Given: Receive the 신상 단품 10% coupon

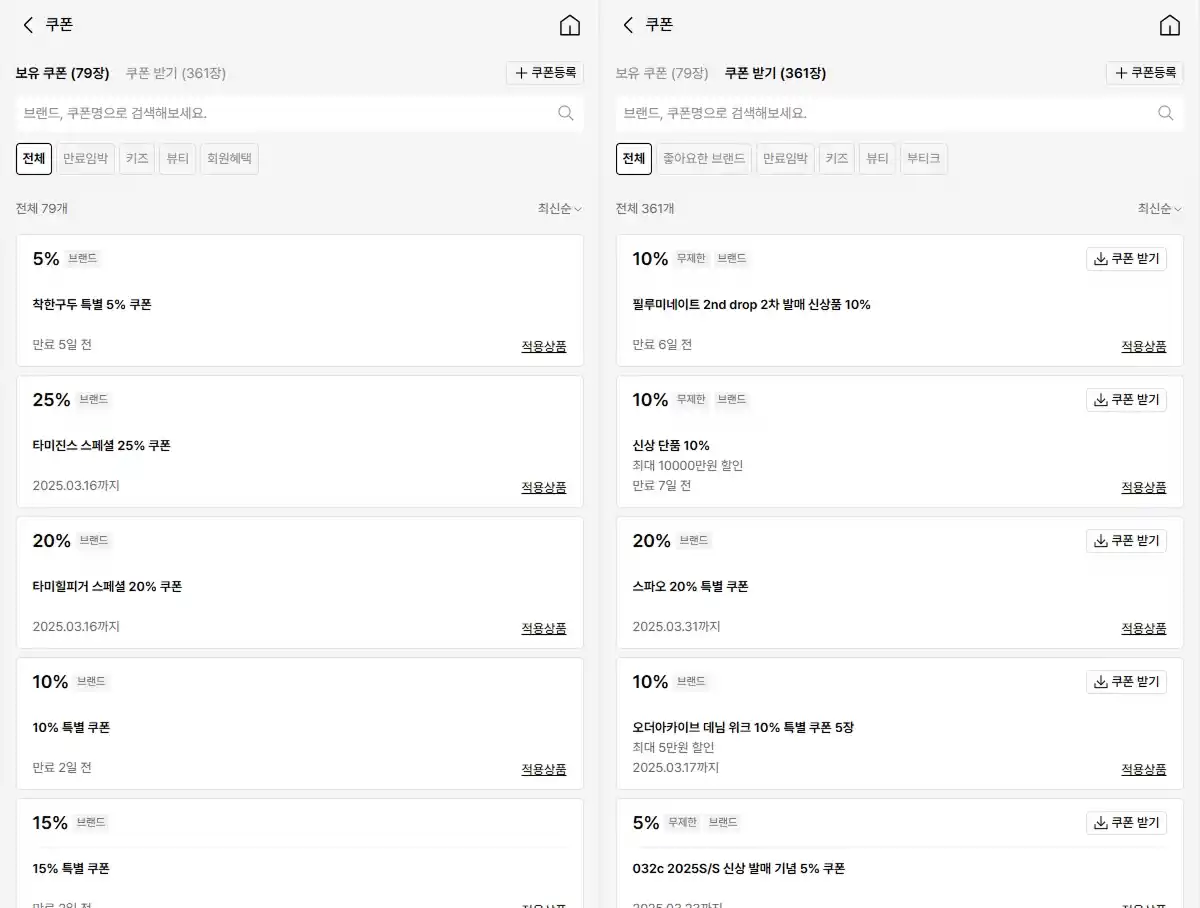Looking at the screenshot, I should point(1126,399).
